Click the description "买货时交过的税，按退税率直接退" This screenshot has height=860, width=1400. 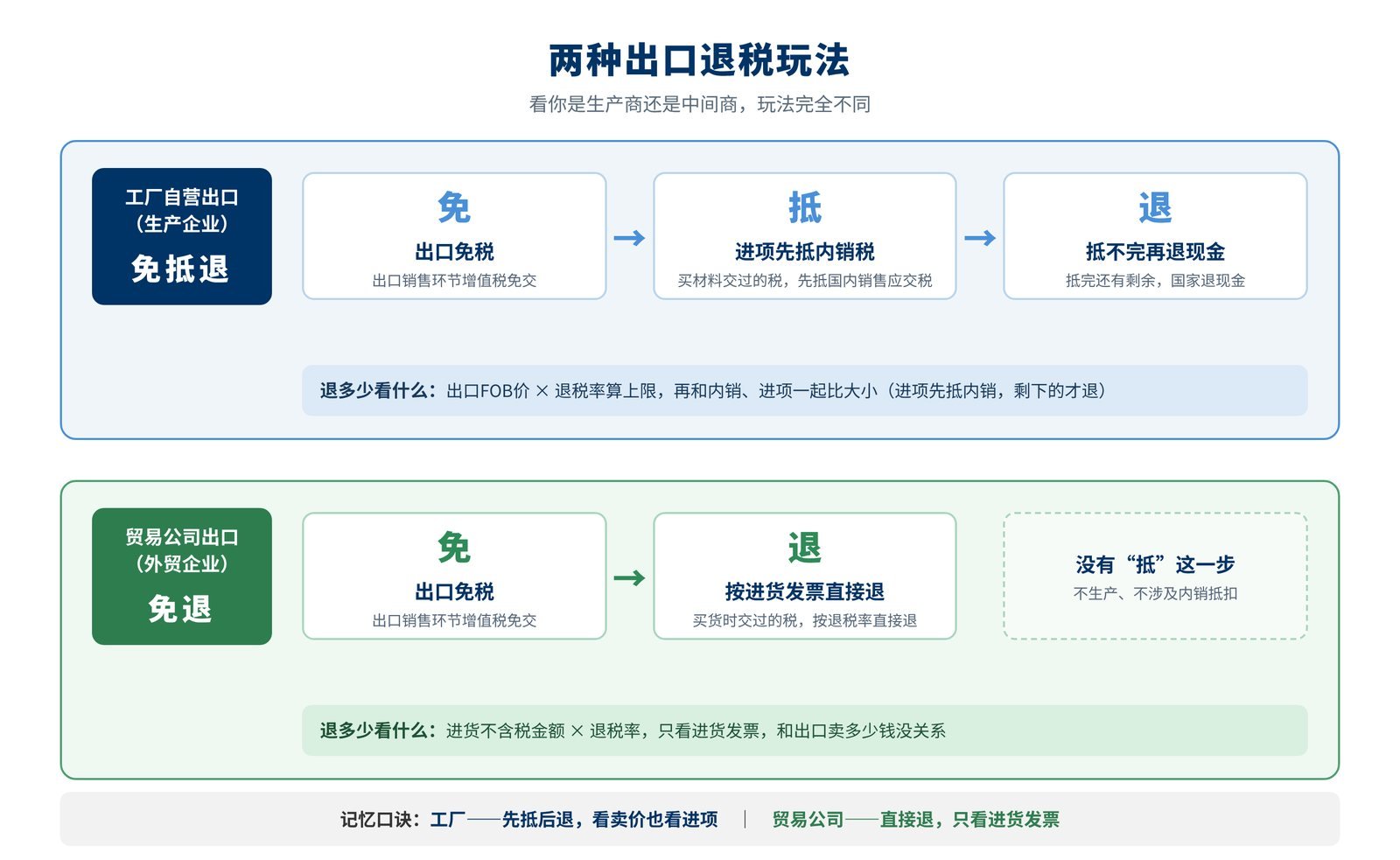(805, 620)
